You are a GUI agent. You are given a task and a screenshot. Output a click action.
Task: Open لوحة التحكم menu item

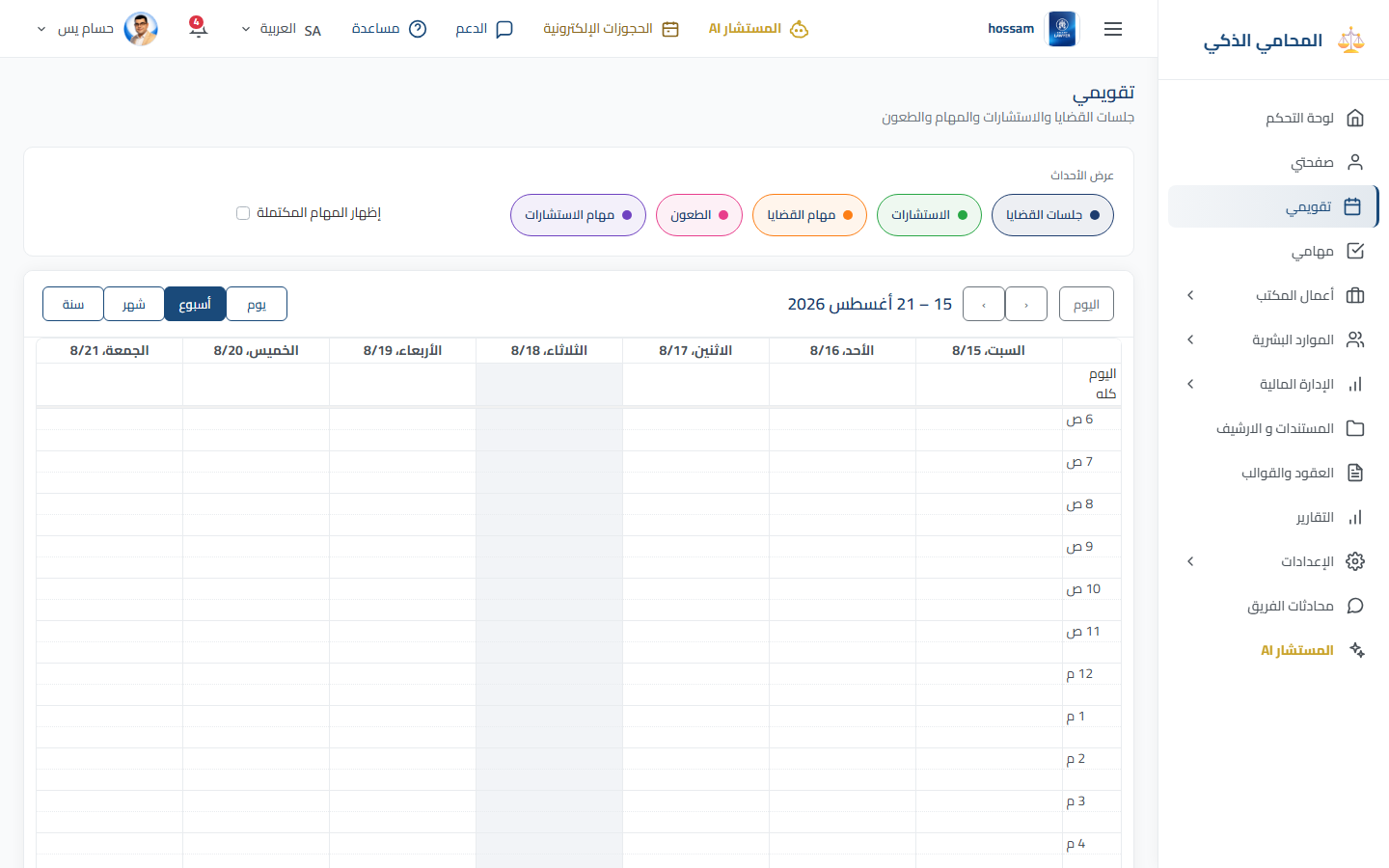coord(1273,118)
